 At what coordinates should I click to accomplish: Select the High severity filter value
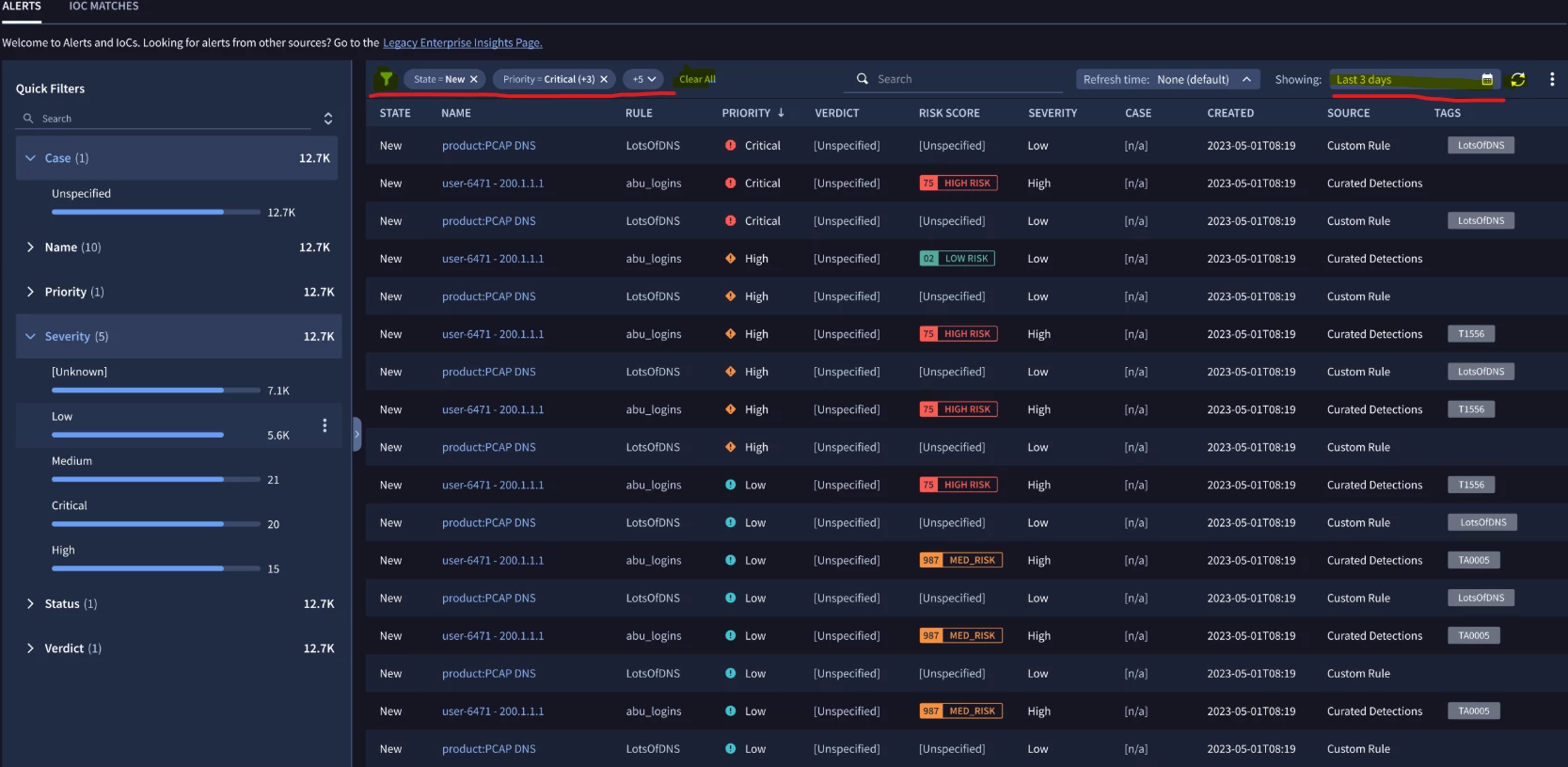63,551
